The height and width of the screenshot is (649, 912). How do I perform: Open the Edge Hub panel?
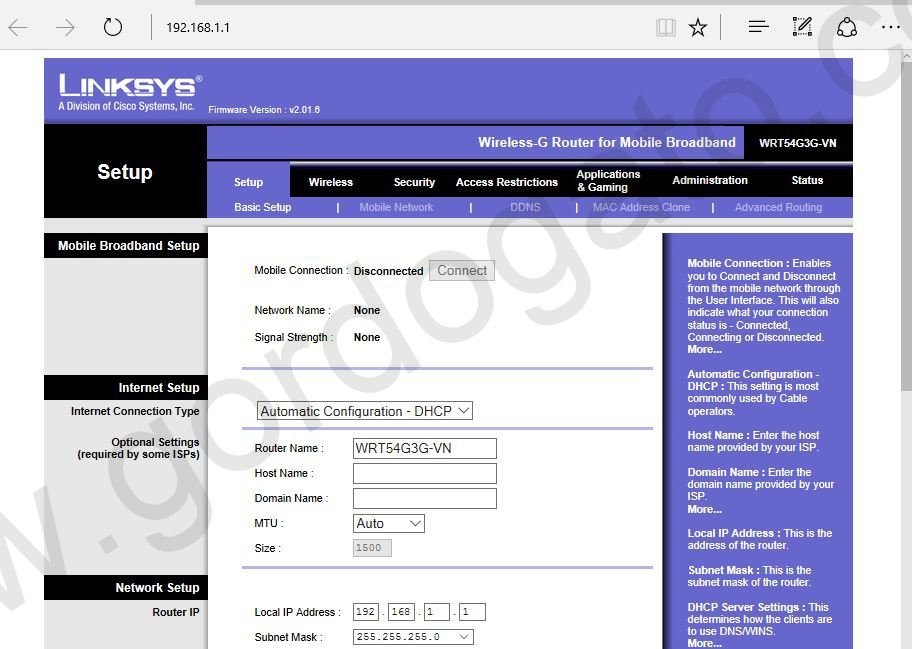coord(757,27)
